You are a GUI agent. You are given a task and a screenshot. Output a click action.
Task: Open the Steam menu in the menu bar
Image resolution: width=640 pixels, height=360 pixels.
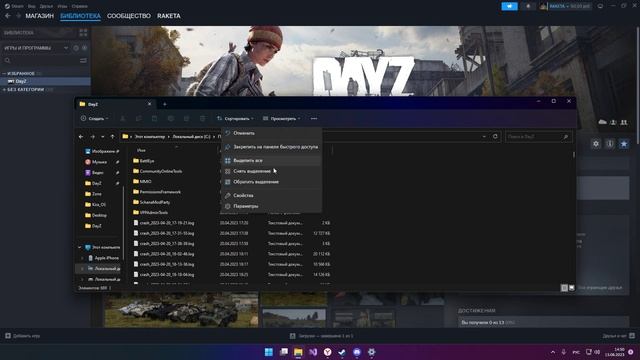(x=14, y=6)
